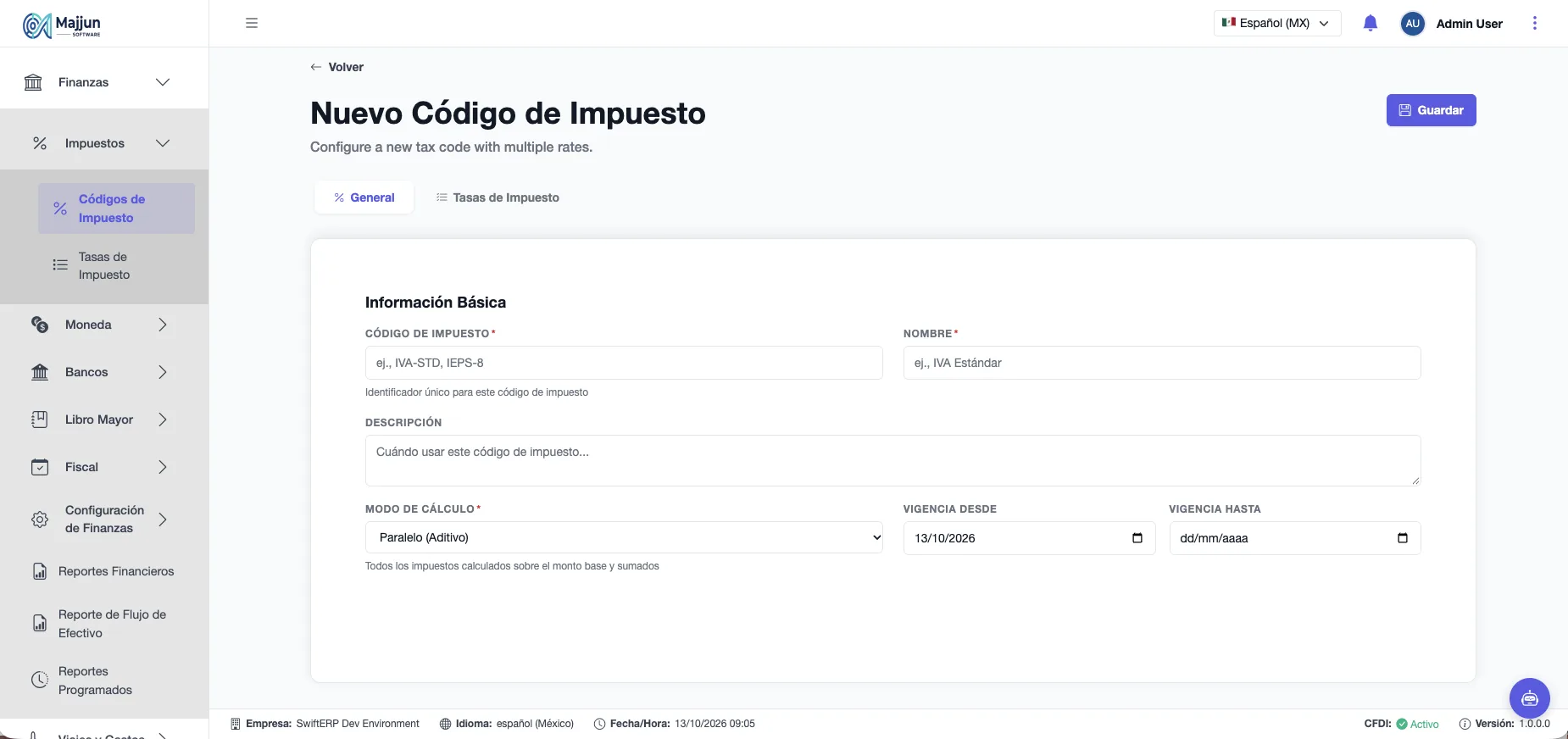Click into the Descripción textarea
The height and width of the screenshot is (739, 1568).
[893, 460]
